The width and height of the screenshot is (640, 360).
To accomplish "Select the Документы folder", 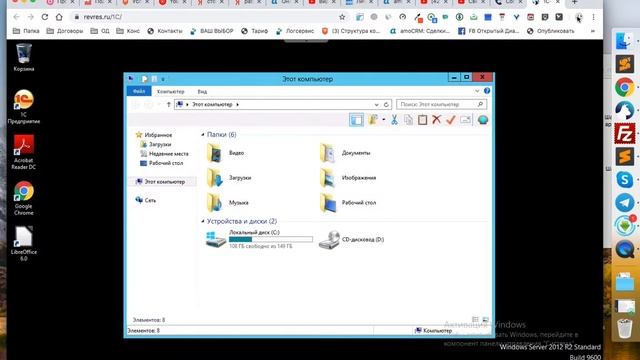I will [345, 153].
